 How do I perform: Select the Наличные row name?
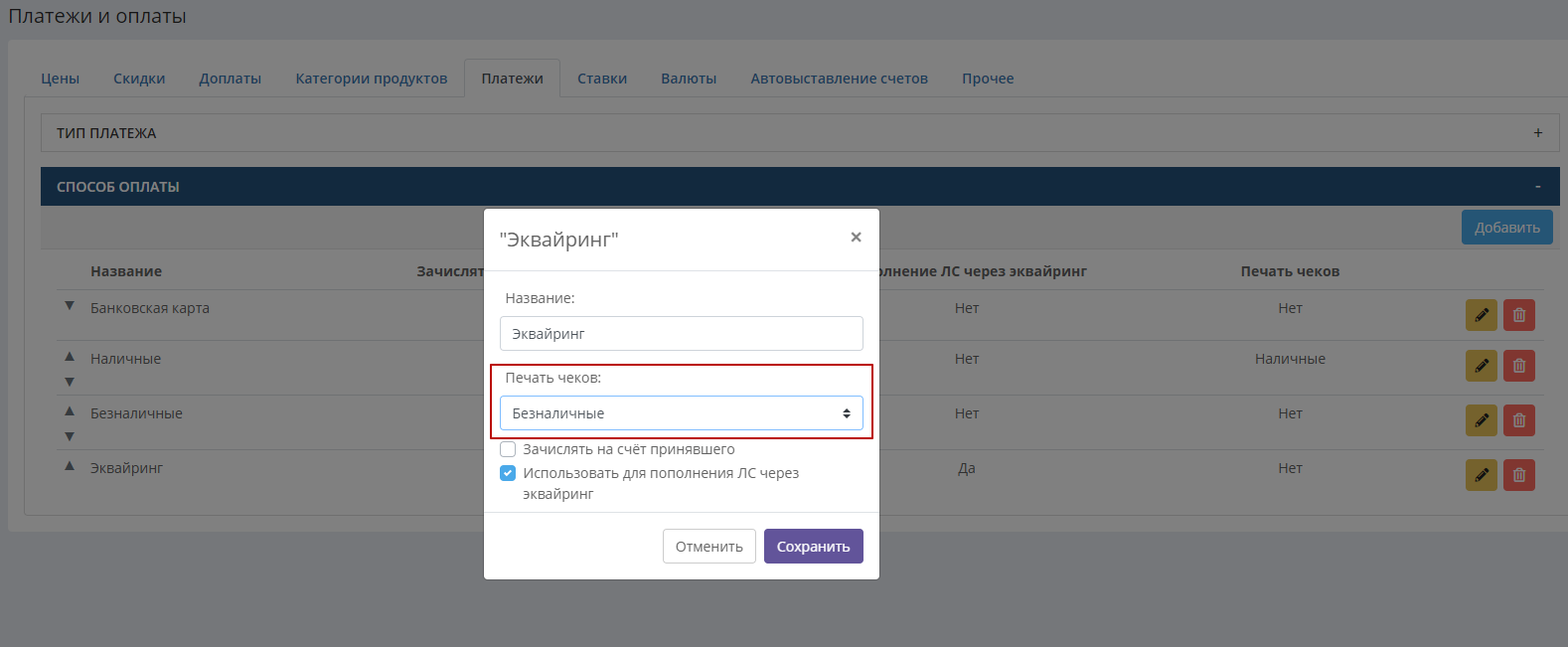coord(125,359)
